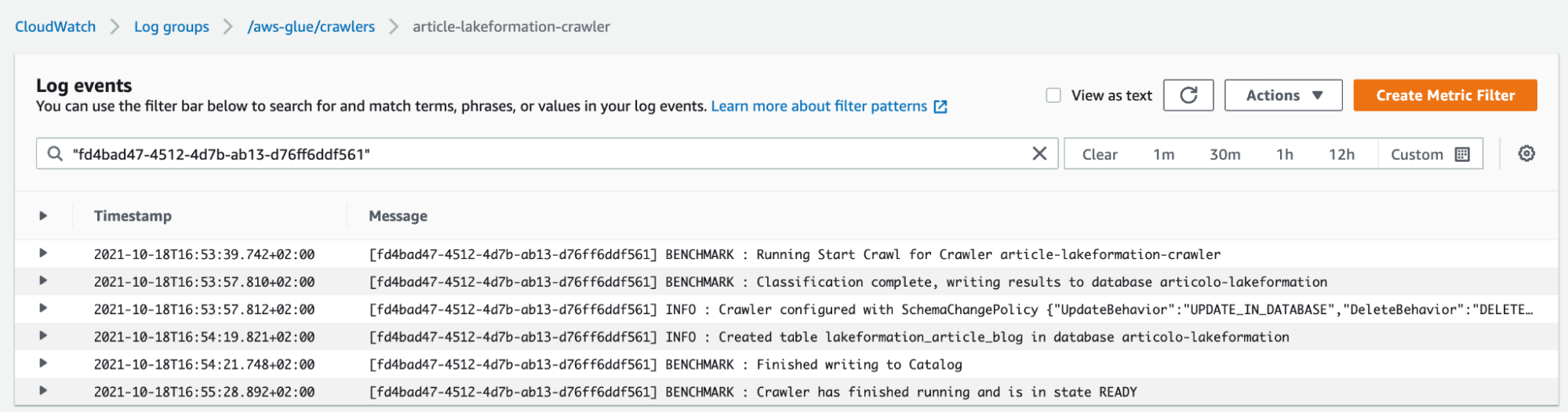Open Learn more about filter patterns link
This screenshot has width=1568, height=413.
click(x=819, y=106)
